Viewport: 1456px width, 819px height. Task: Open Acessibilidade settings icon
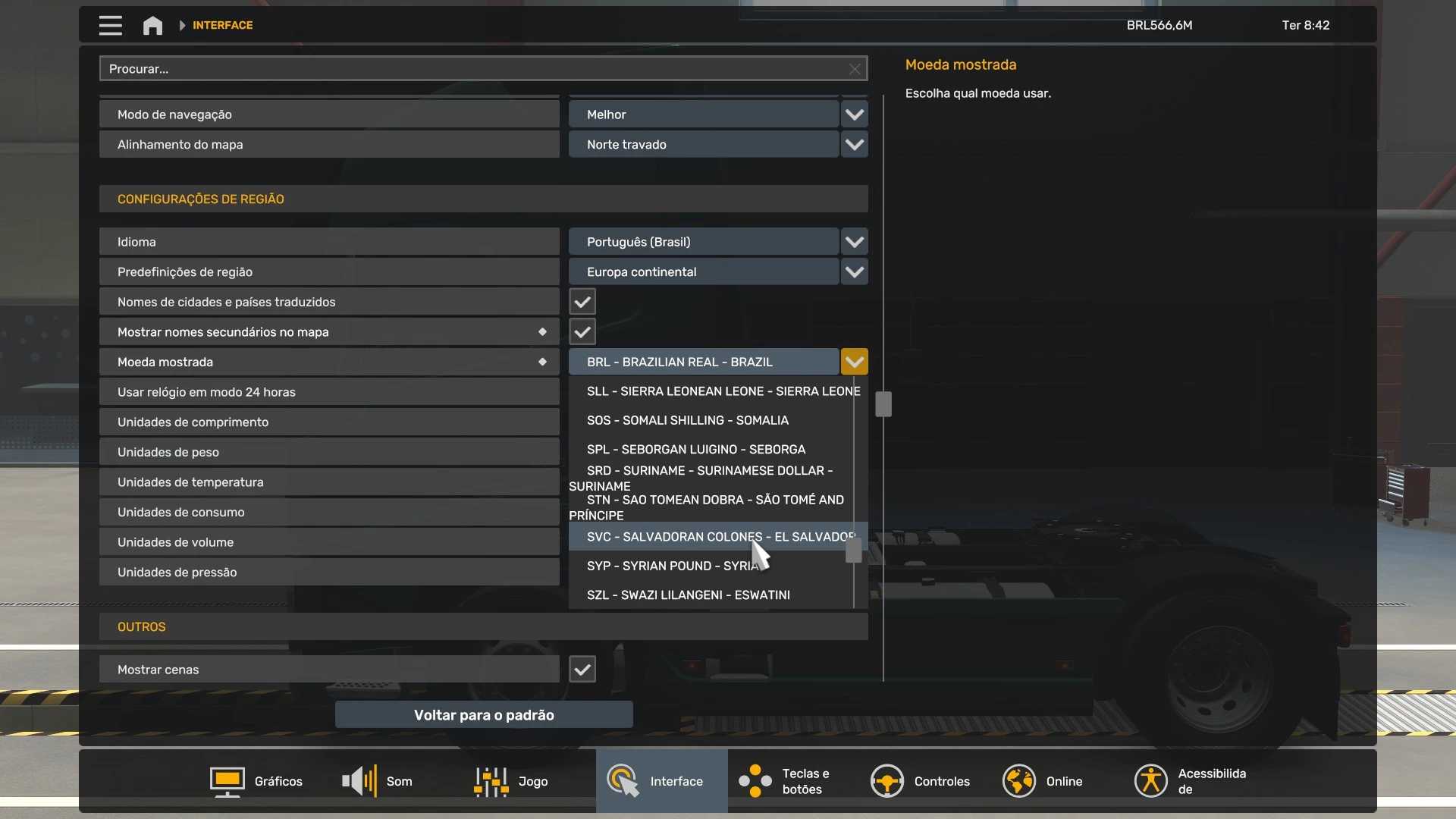point(1150,781)
